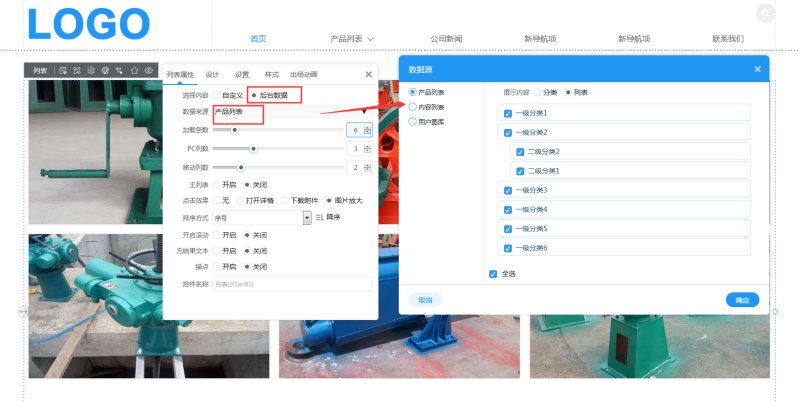Viewport: 800px width, 401px height.
Task: Uncheck the 一级分类1 checkbox
Action: 508,113
